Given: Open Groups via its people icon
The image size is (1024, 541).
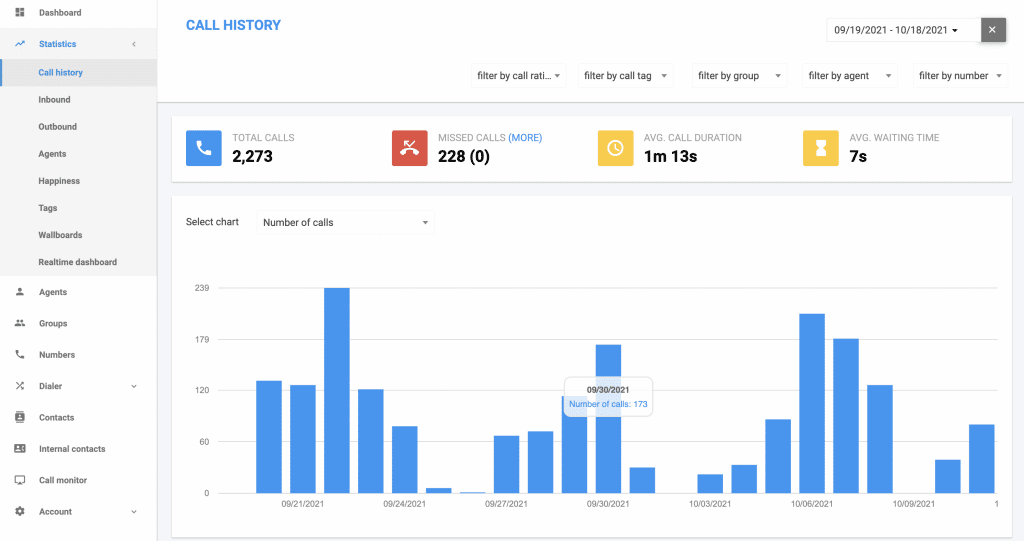Looking at the screenshot, I should [x=20, y=323].
